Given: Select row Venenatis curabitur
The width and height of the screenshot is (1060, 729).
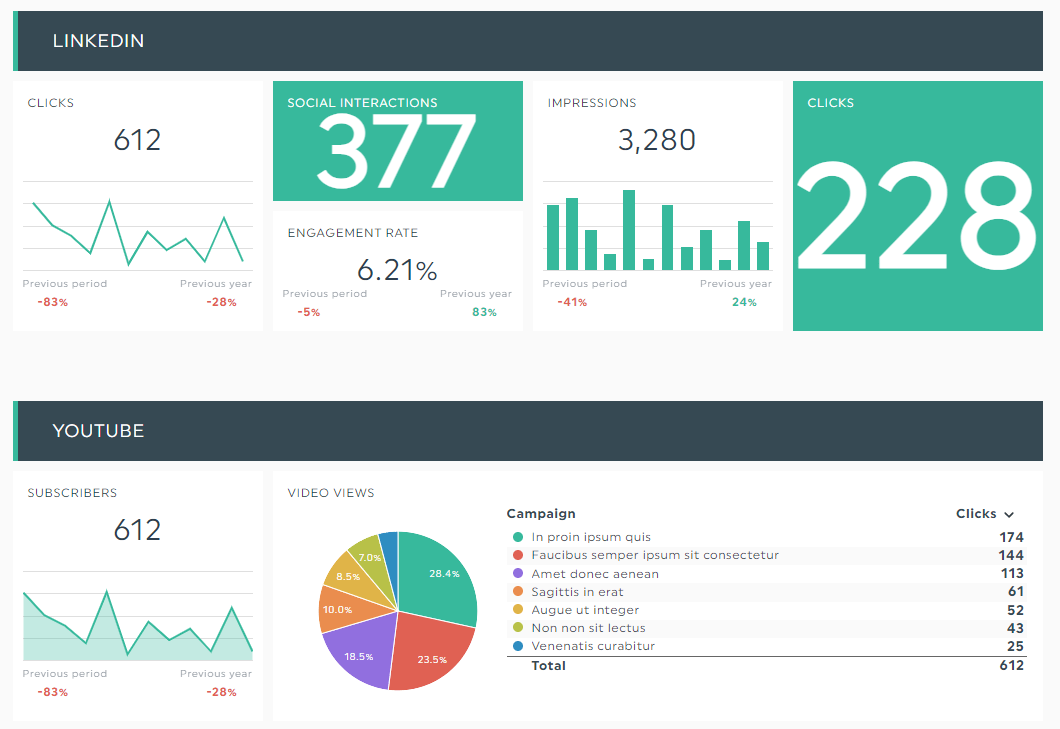Looking at the screenshot, I should pos(767,646).
